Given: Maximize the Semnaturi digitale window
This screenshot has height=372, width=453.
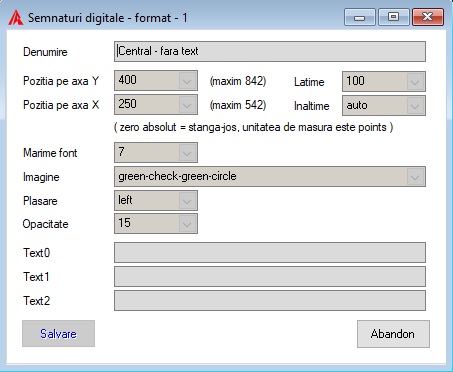Looking at the screenshot, I should 394,17.
